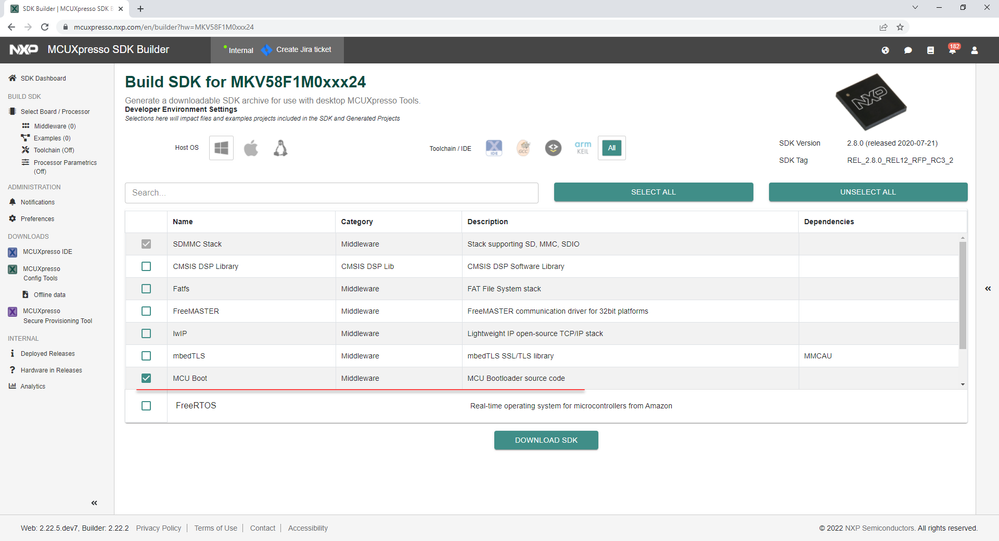999x541 pixels.
Task: Click the Internal header tab
Action: tap(240, 50)
